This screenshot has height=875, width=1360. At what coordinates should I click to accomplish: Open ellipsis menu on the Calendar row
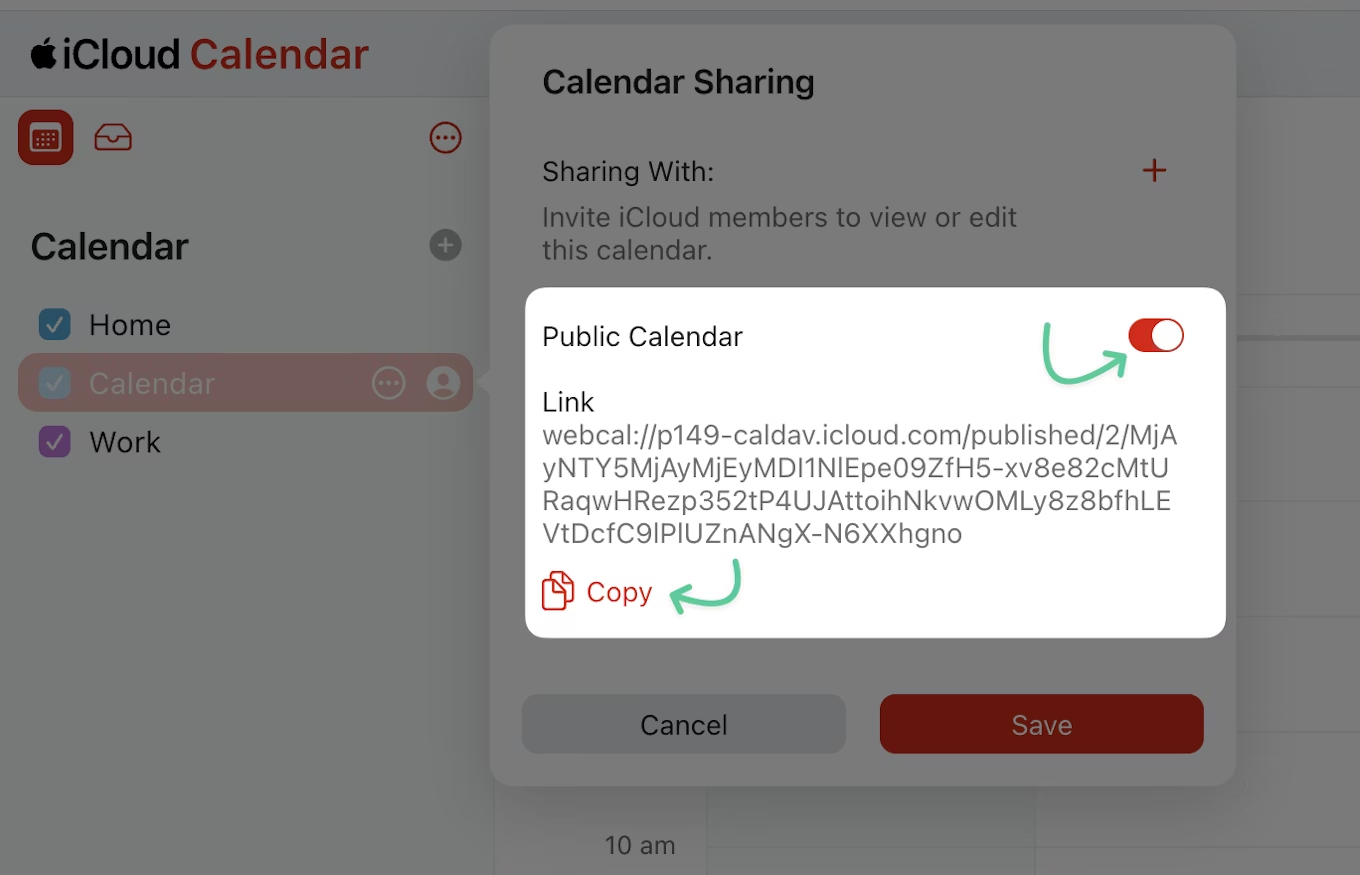coord(388,383)
